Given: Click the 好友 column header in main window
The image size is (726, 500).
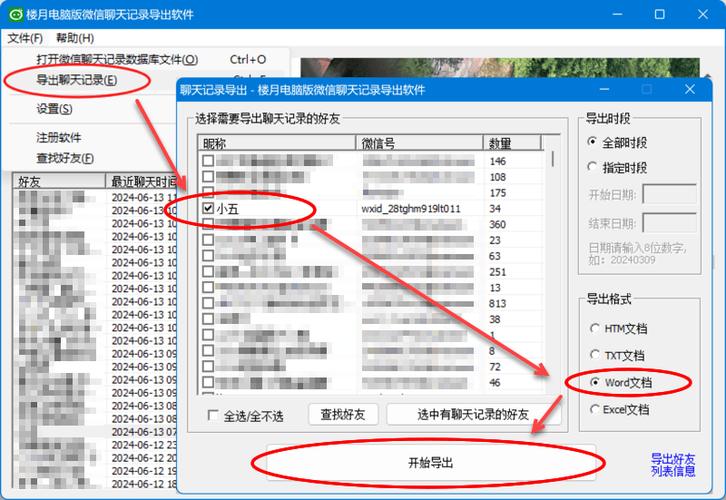Looking at the screenshot, I should (x=59, y=181).
